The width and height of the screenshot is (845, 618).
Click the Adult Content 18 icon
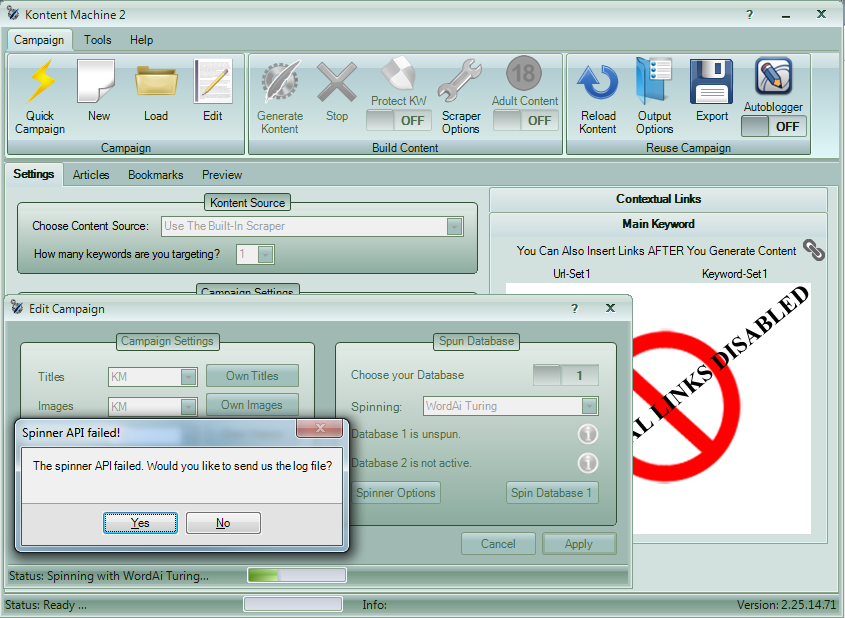pyautogui.click(x=524, y=73)
